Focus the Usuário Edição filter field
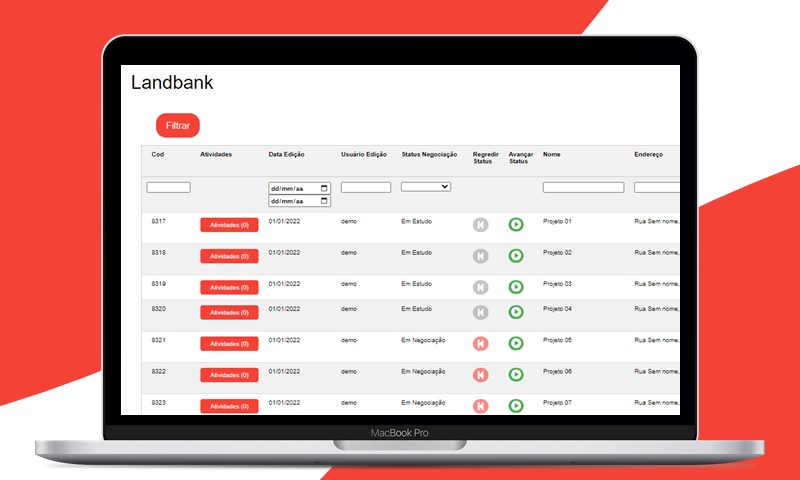 (366, 187)
